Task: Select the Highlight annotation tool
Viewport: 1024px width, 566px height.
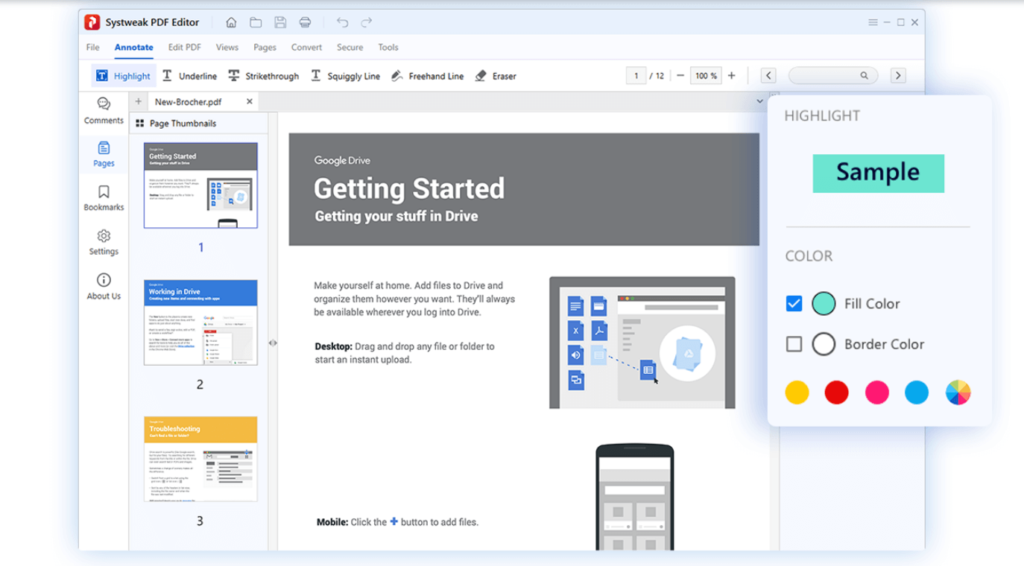Action: point(123,76)
